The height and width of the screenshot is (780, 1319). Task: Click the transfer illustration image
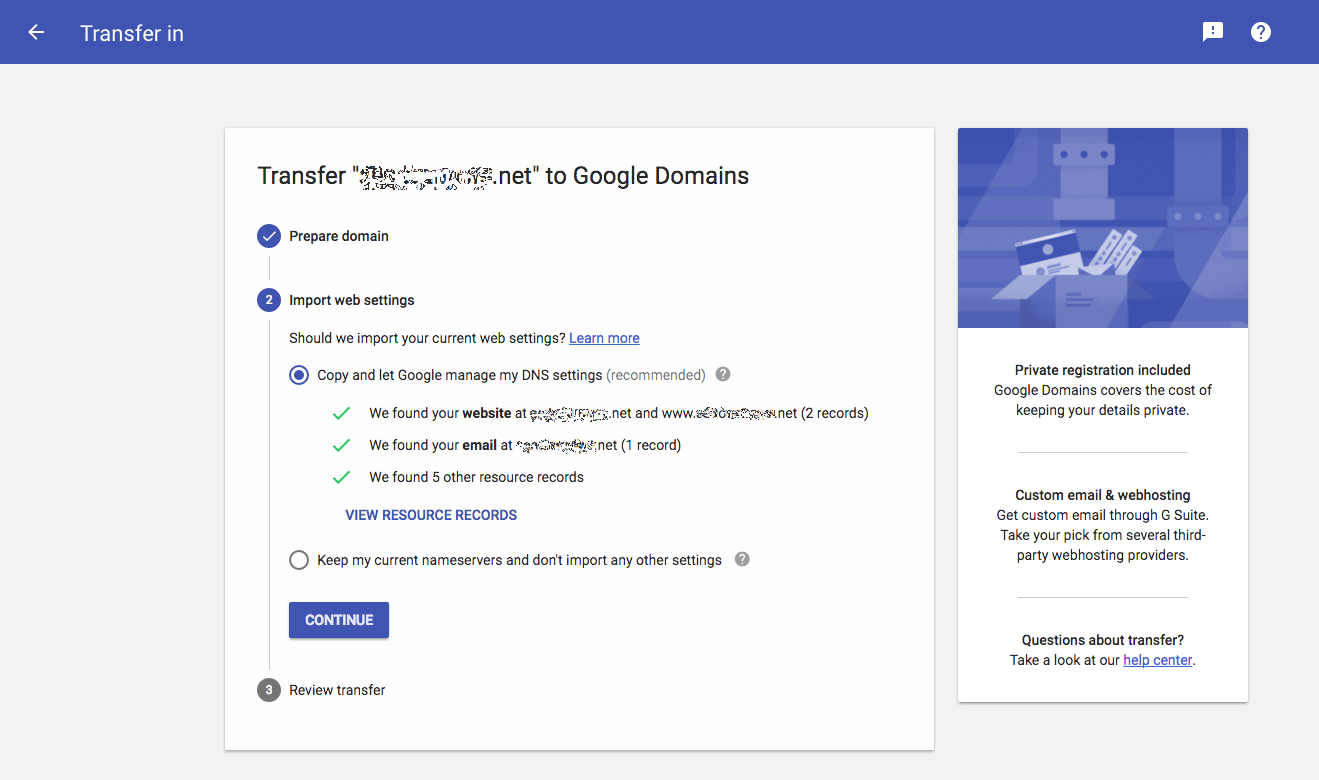click(1103, 228)
